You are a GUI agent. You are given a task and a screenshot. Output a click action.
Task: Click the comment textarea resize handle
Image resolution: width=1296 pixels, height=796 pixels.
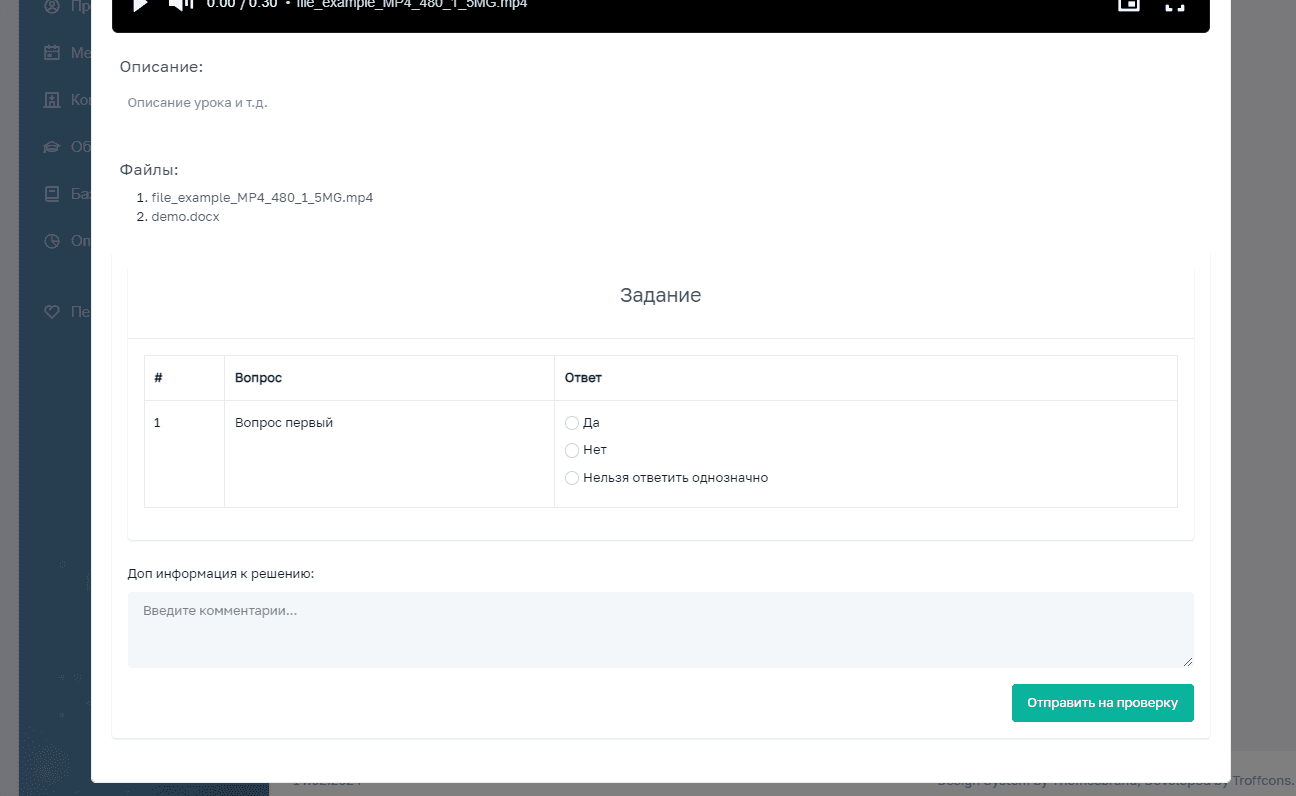(1188, 661)
